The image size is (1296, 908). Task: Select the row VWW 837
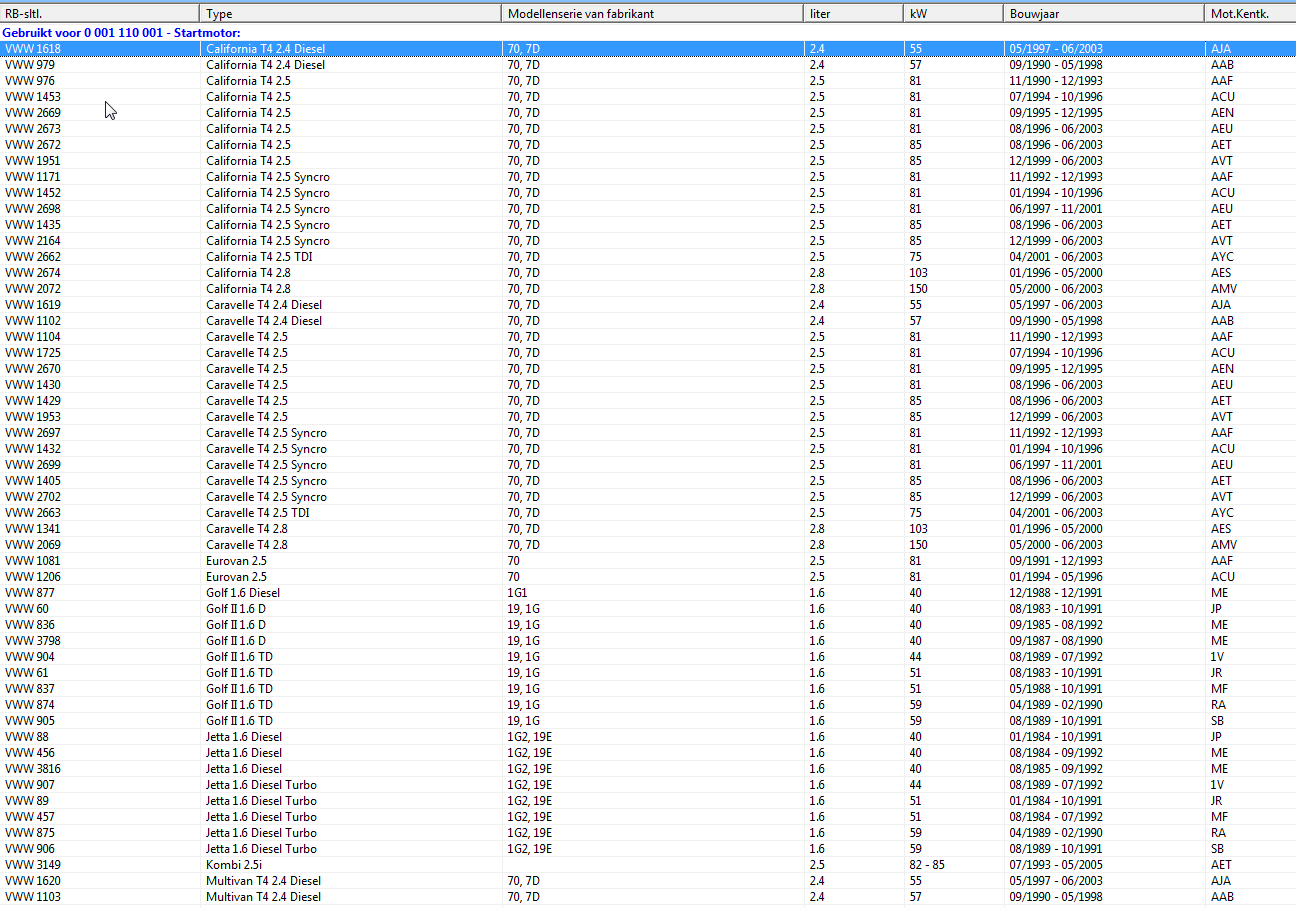pyautogui.click(x=648, y=689)
